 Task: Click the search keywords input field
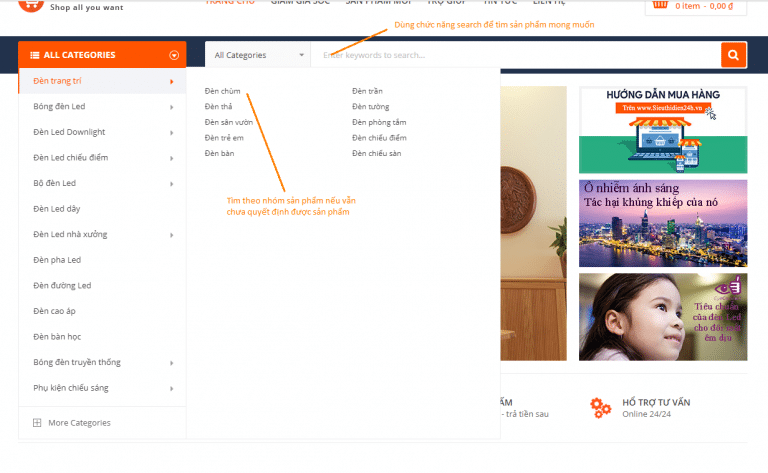pos(515,55)
